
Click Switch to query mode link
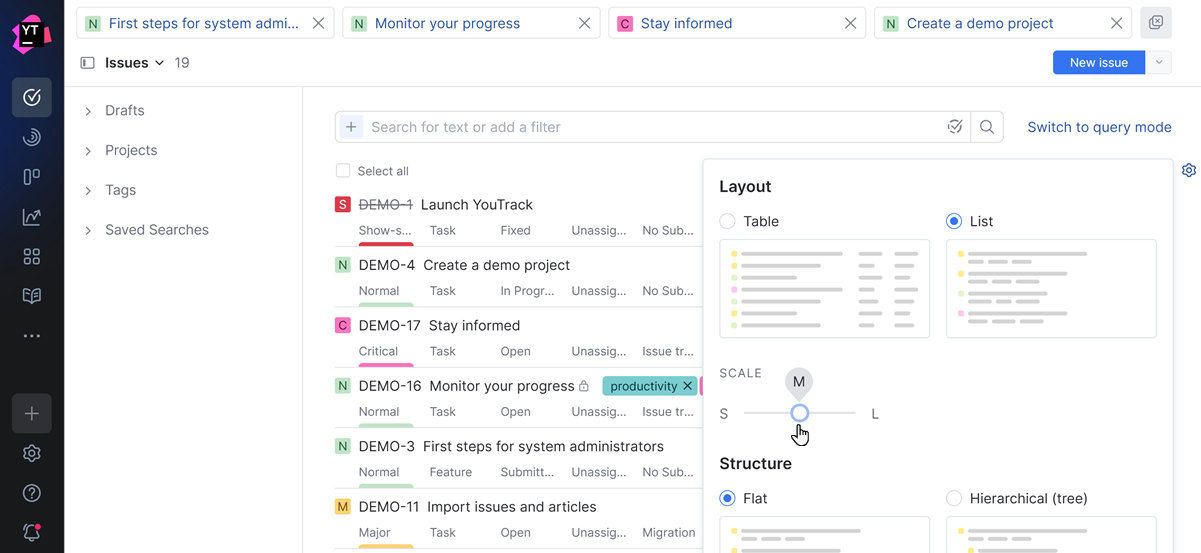1099,127
